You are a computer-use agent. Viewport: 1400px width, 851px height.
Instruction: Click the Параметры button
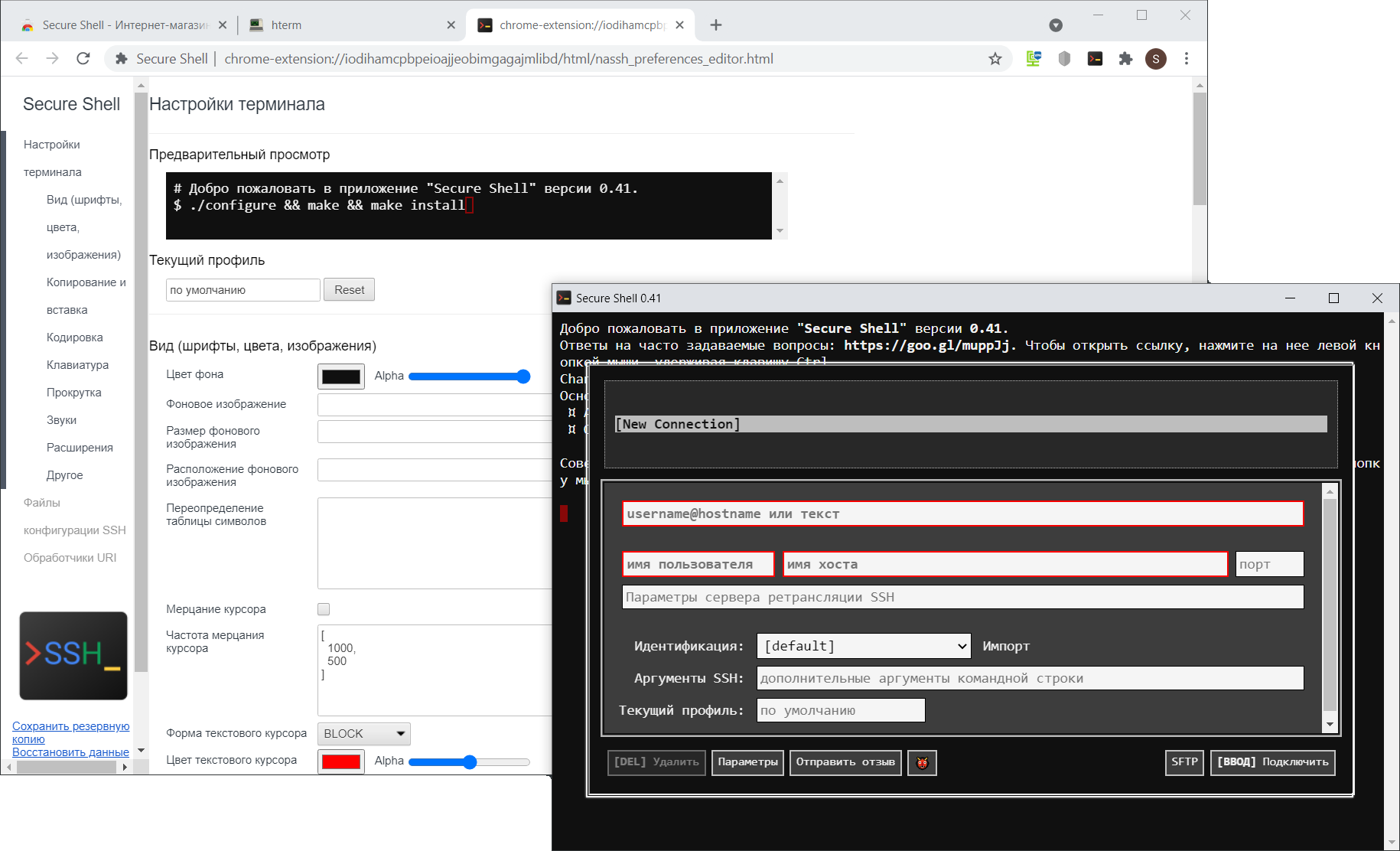pyautogui.click(x=747, y=762)
